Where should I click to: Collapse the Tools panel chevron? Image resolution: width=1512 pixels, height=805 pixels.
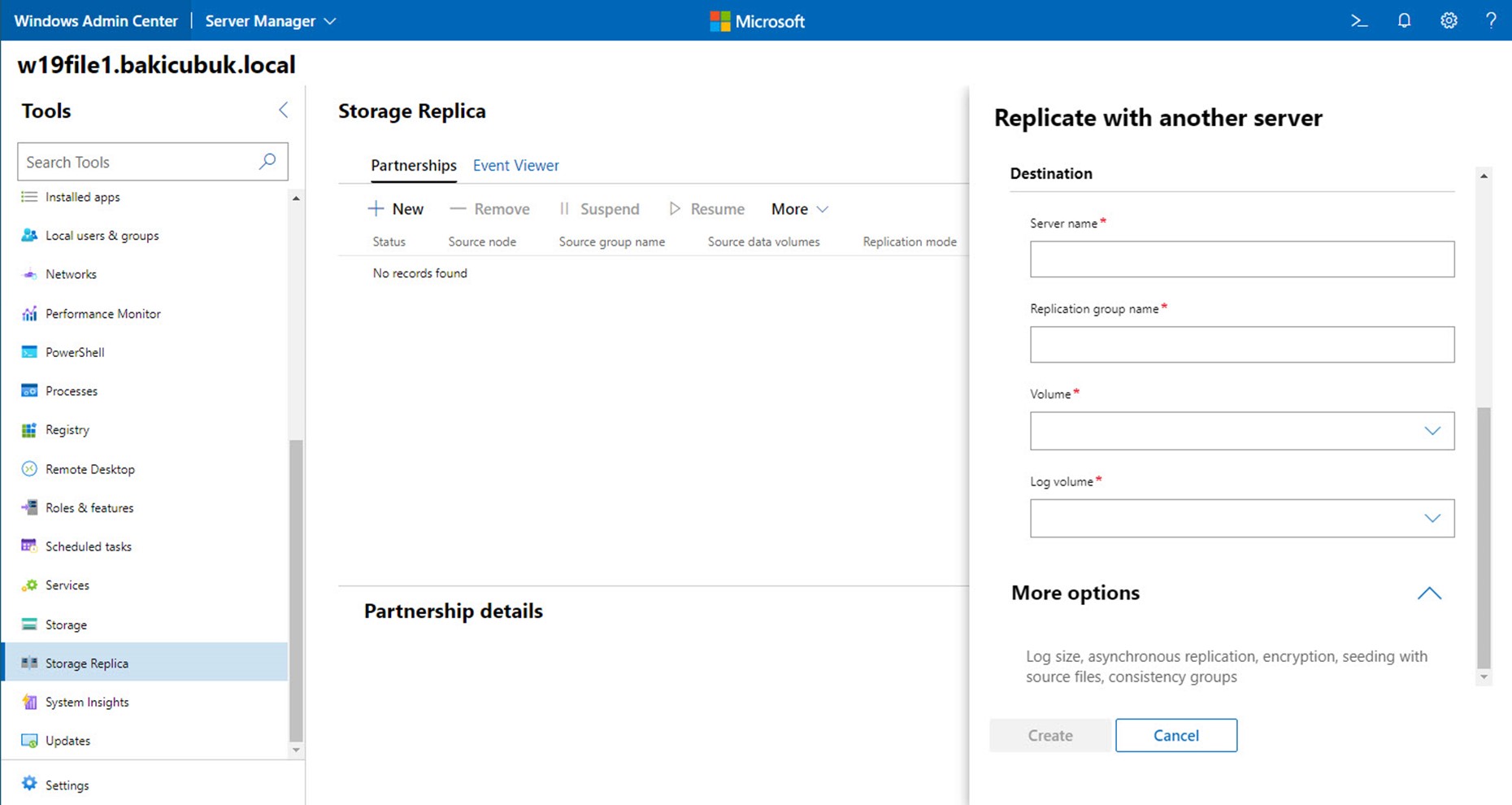pos(283,110)
